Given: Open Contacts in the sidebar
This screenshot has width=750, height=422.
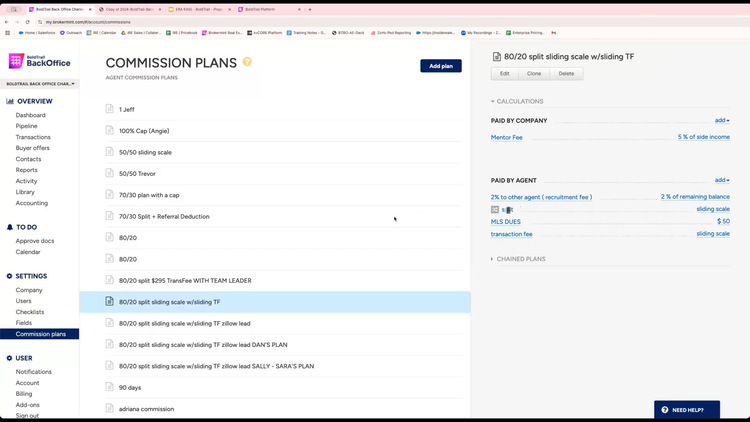Looking at the screenshot, I should click(28, 159).
